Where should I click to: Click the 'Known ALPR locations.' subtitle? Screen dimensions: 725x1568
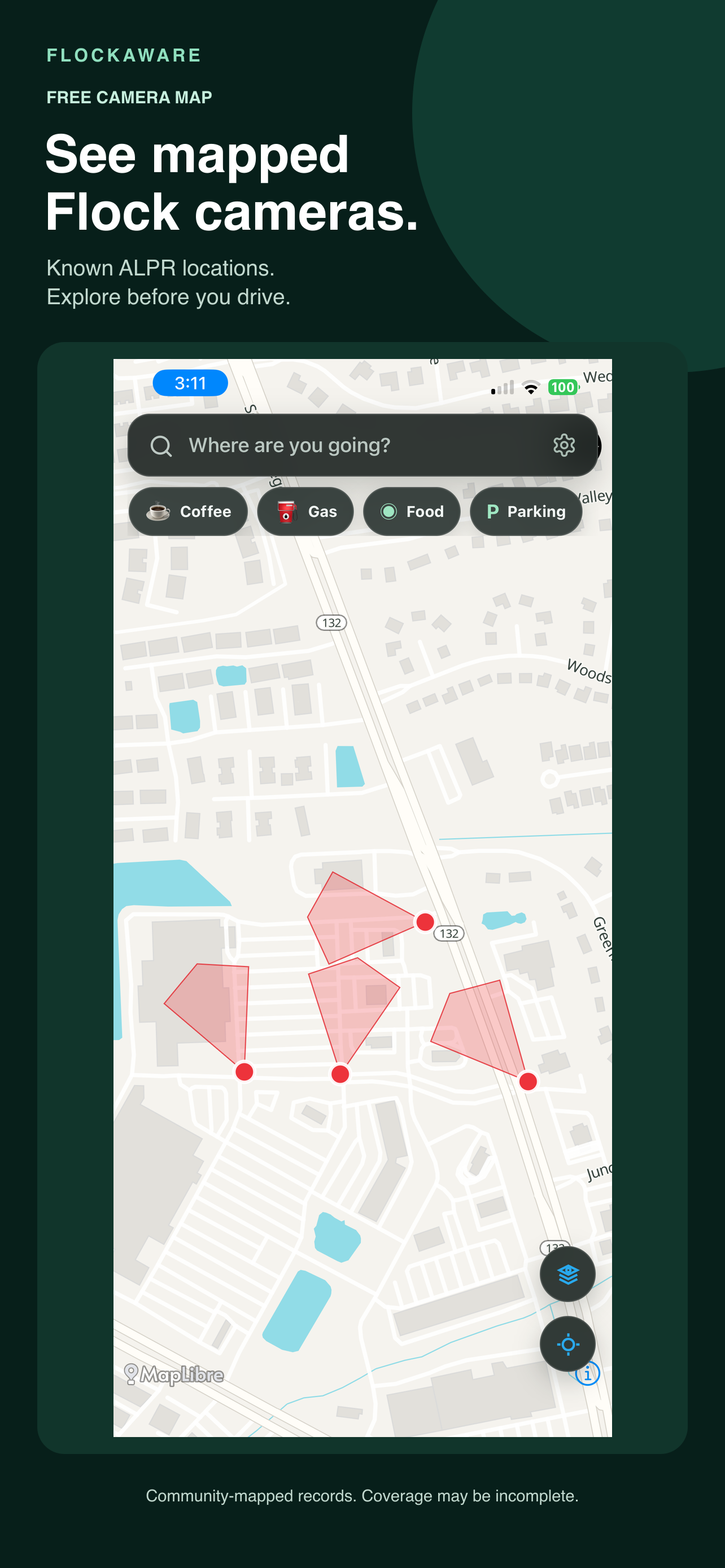[161, 268]
